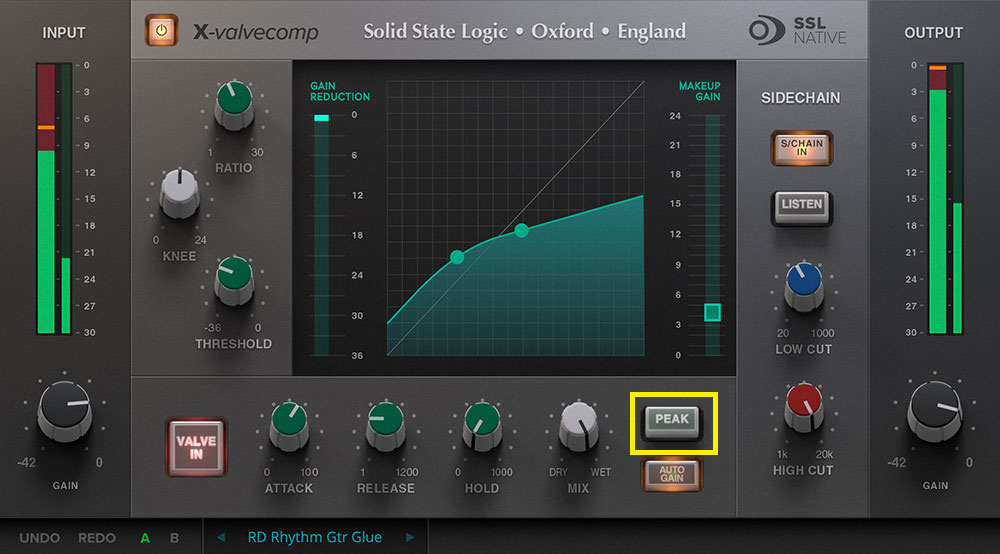Click the red High Cut knob
The image size is (1000, 554).
click(x=804, y=407)
